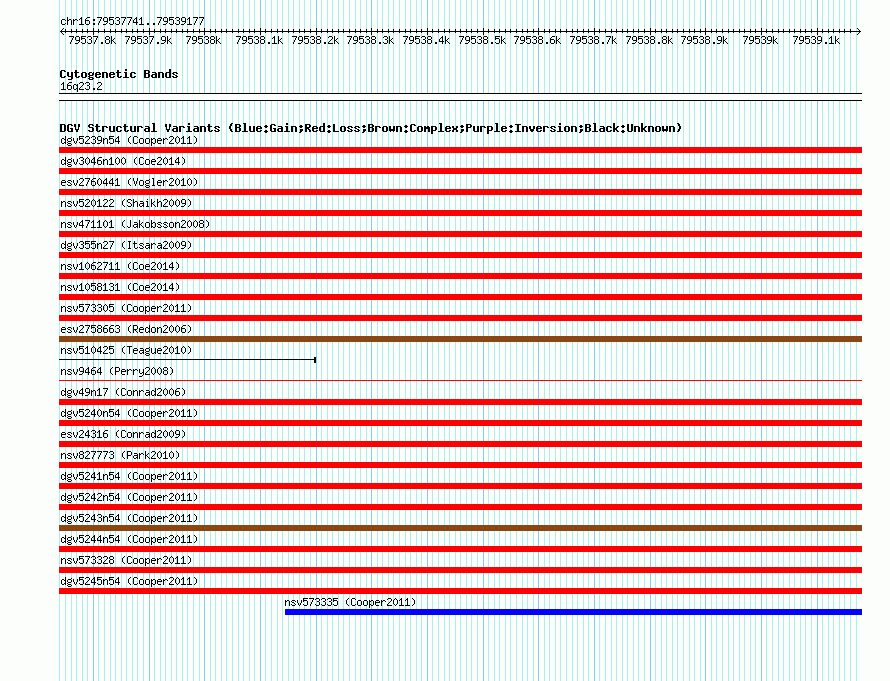The image size is (890, 681).
Task: Click the nsv573335 (Cooper2011) label
Action: click(x=350, y=602)
